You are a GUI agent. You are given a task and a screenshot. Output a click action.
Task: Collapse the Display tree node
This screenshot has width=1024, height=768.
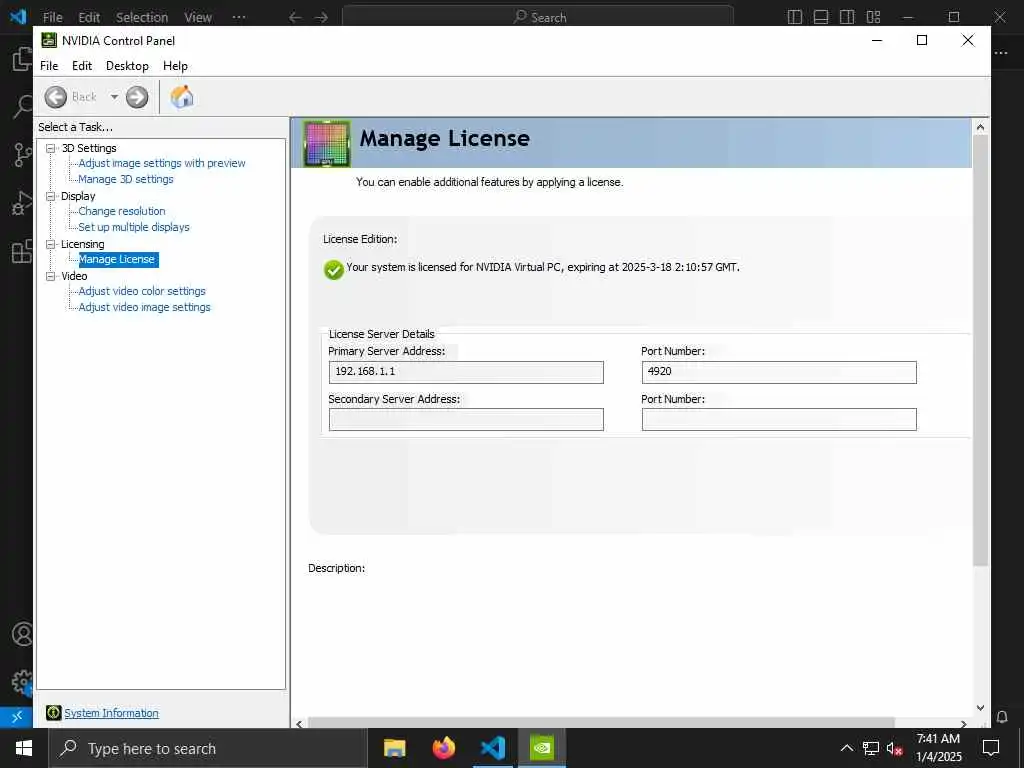(50, 196)
